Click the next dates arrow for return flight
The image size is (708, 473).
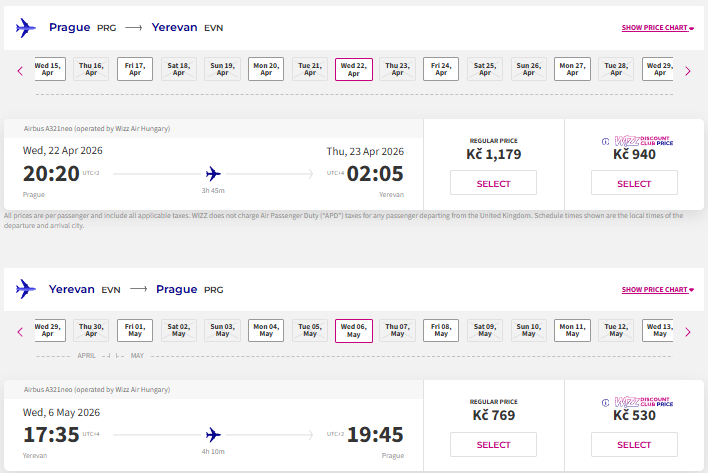click(688, 332)
